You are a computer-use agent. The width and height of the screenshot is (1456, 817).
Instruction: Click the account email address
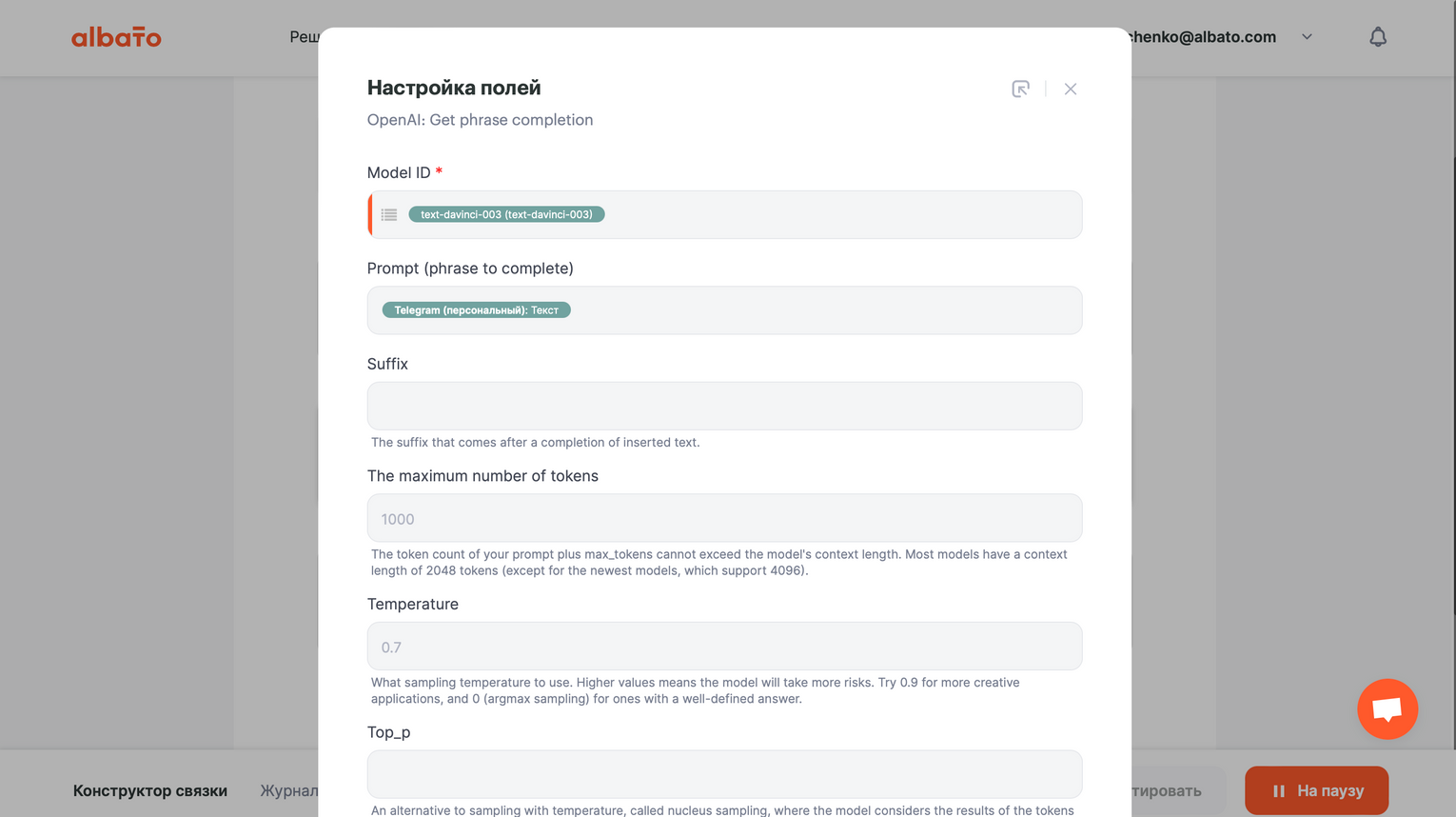coord(1203,37)
